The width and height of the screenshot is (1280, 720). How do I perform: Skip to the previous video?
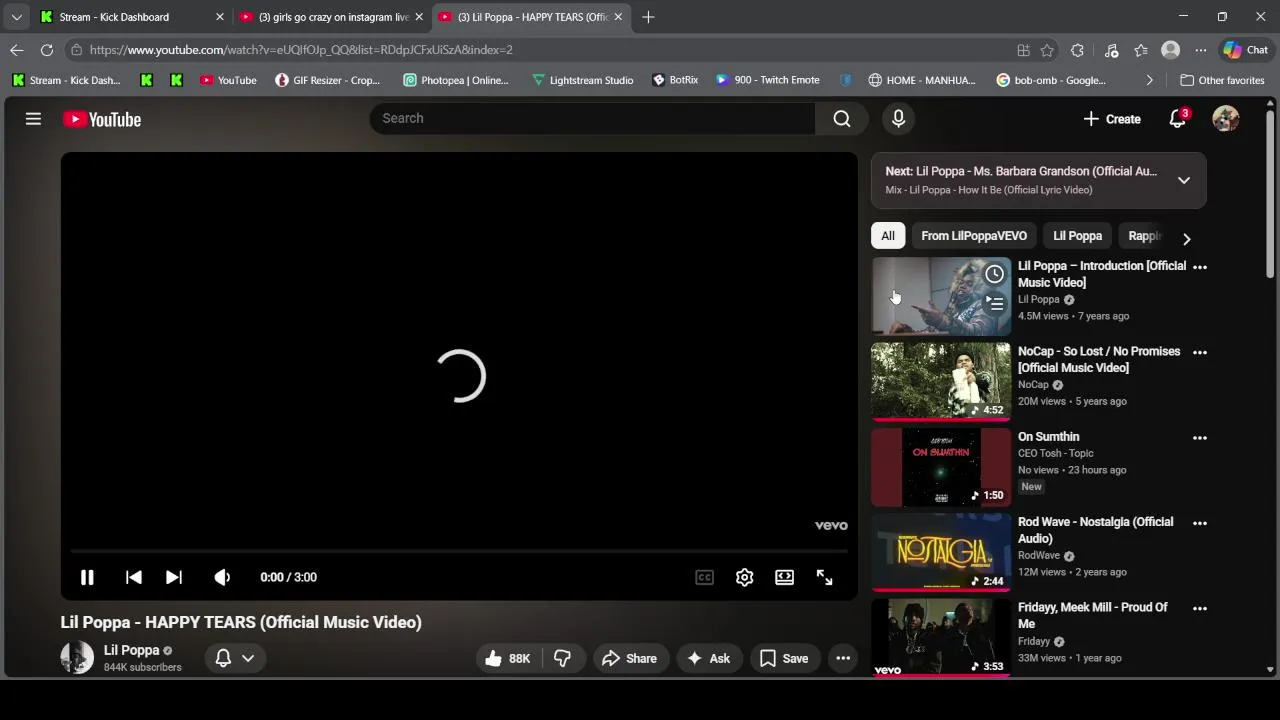click(x=133, y=577)
